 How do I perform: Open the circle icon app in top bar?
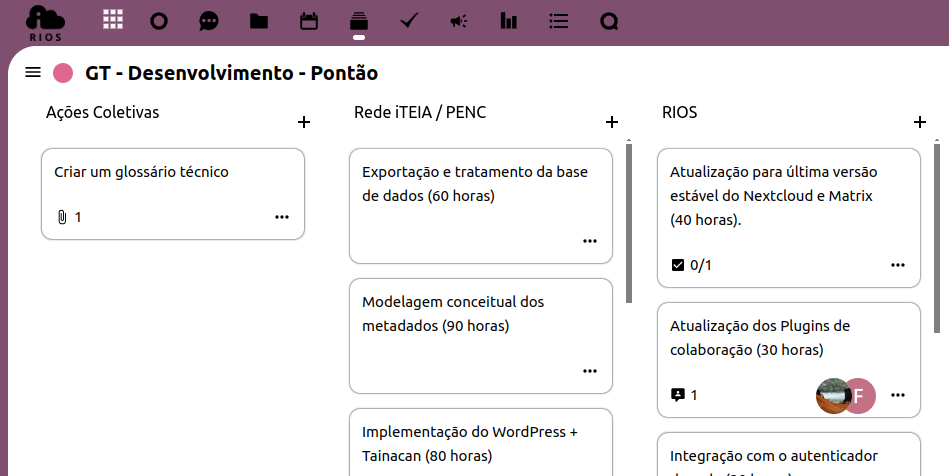[x=159, y=22]
